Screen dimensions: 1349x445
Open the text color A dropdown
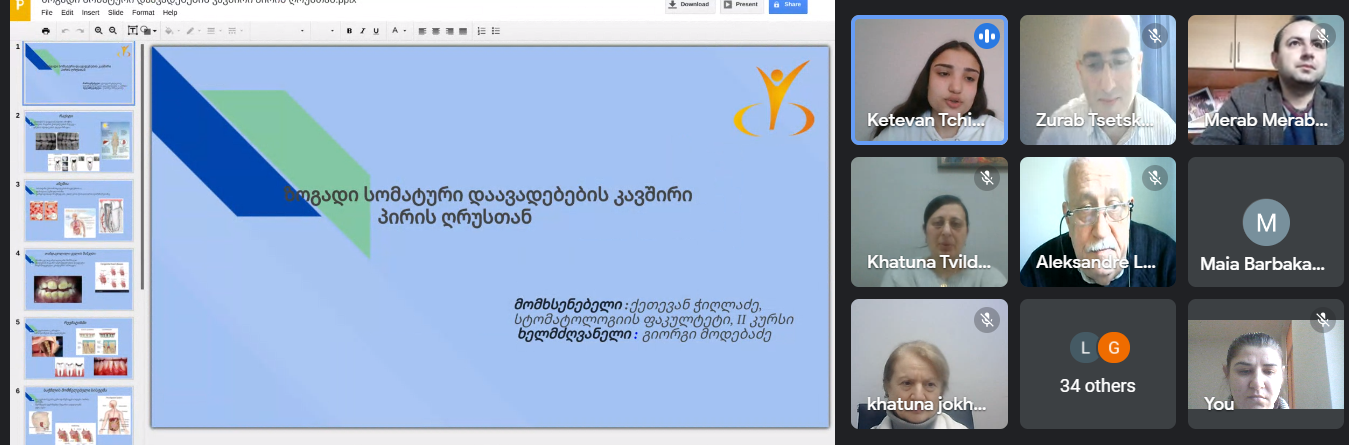(x=398, y=31)
